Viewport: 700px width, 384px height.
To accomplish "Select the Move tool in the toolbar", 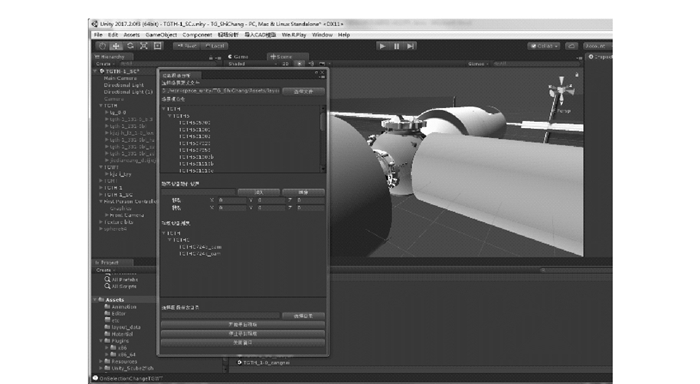I will pyautogui.click(x=116, y=46).
